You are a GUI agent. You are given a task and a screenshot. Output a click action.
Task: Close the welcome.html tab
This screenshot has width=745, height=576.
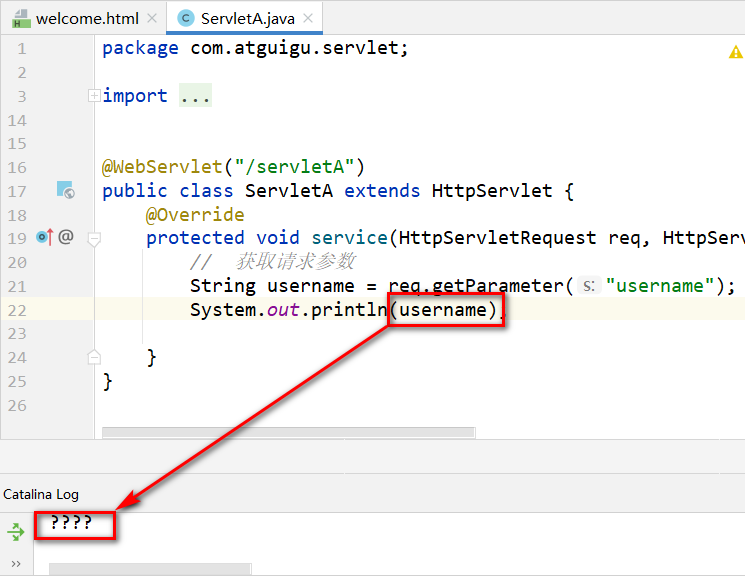tap(151, 19)
